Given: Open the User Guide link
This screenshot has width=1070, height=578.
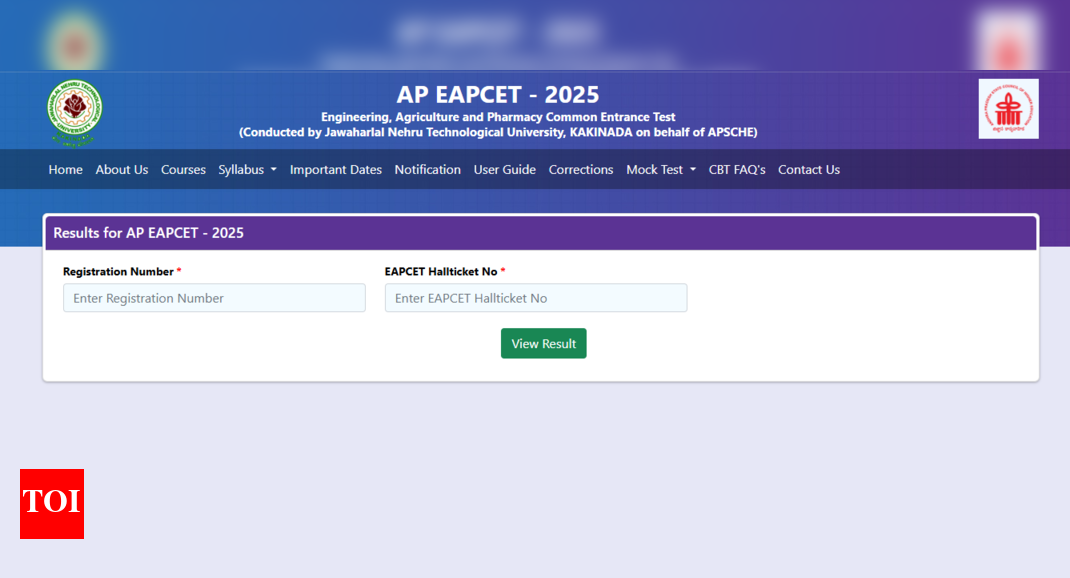Looking at the screenshot, I should tap(504, 170).
